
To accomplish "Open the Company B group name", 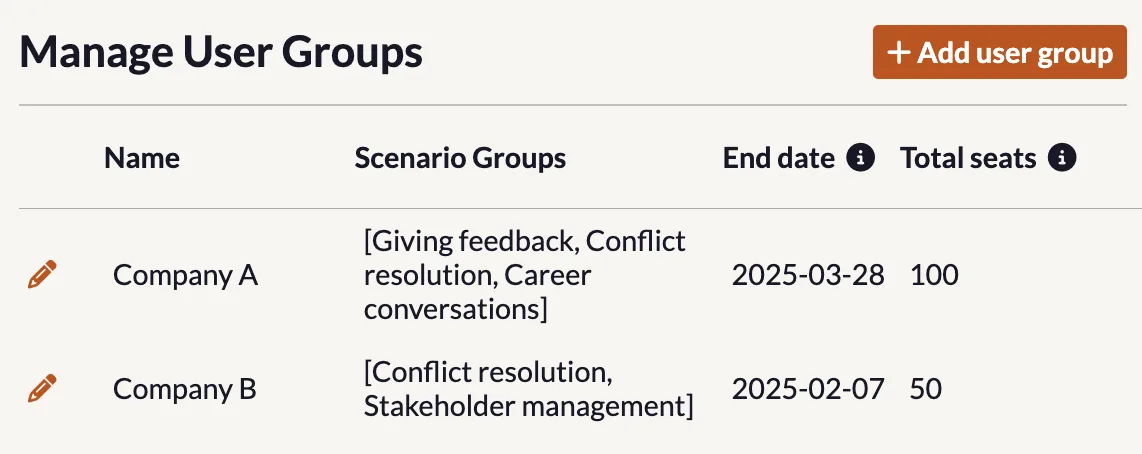I will tap(185, 389).
